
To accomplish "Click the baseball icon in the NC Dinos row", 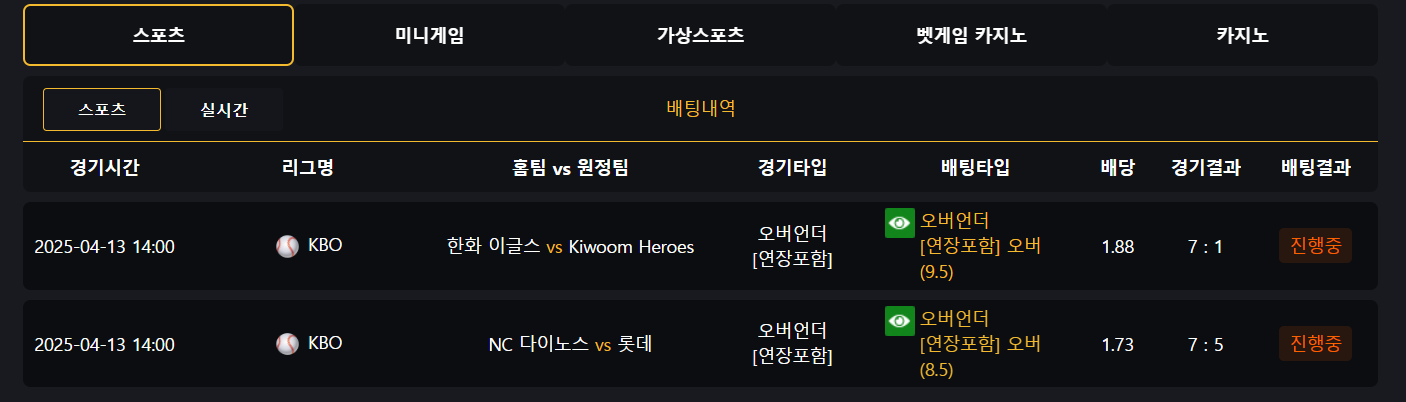I will [287, 344].
